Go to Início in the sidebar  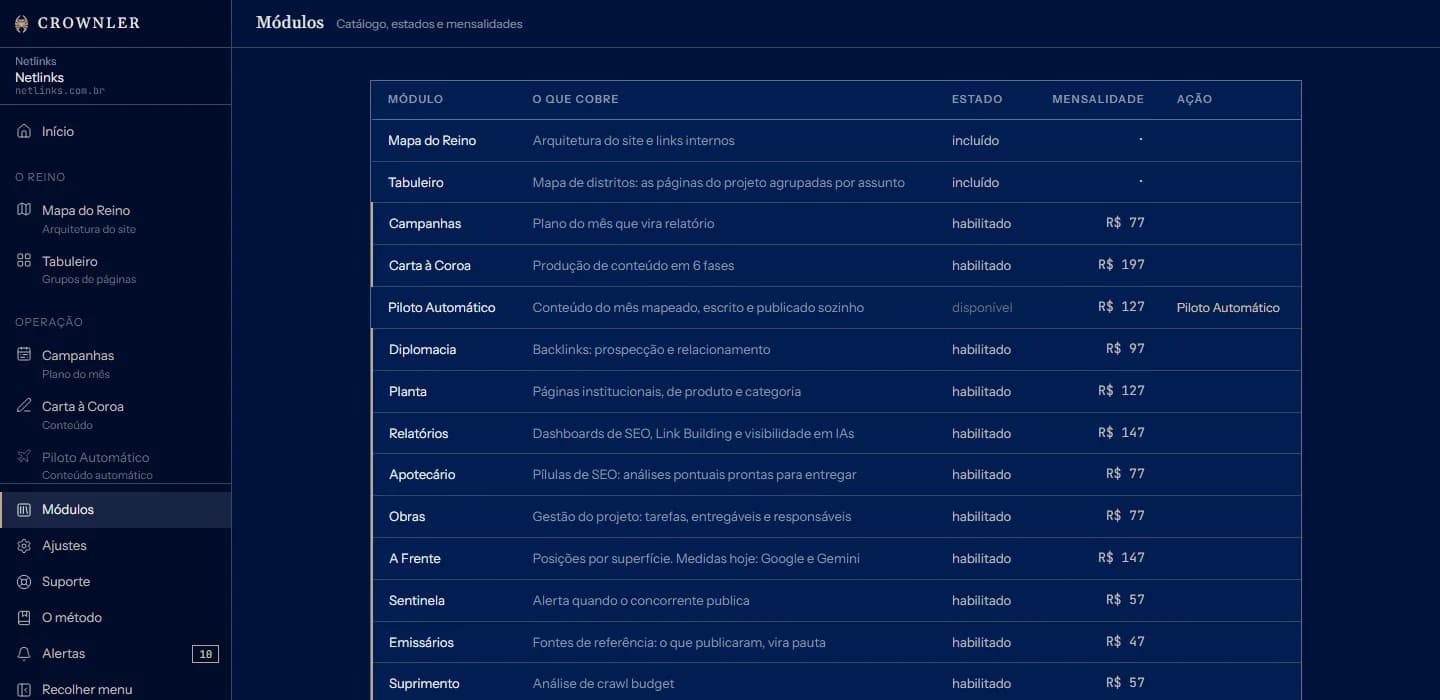click(115, 131)
